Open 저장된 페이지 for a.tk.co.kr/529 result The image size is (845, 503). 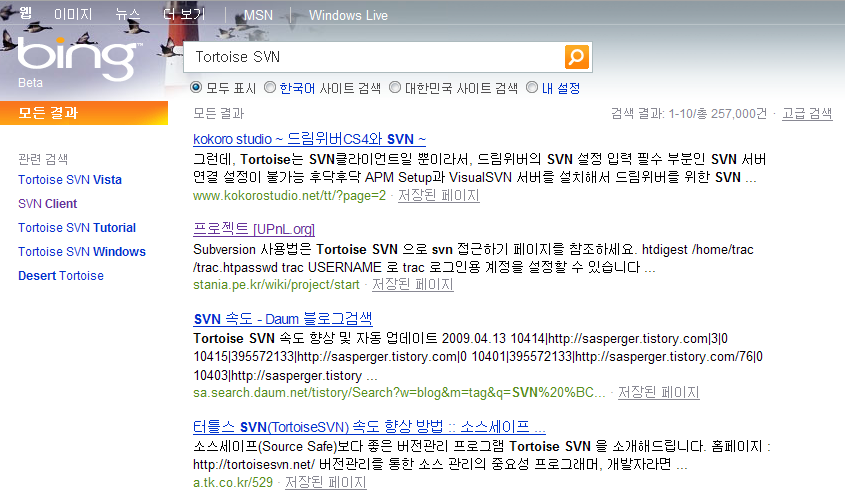(x=325, y=482)
